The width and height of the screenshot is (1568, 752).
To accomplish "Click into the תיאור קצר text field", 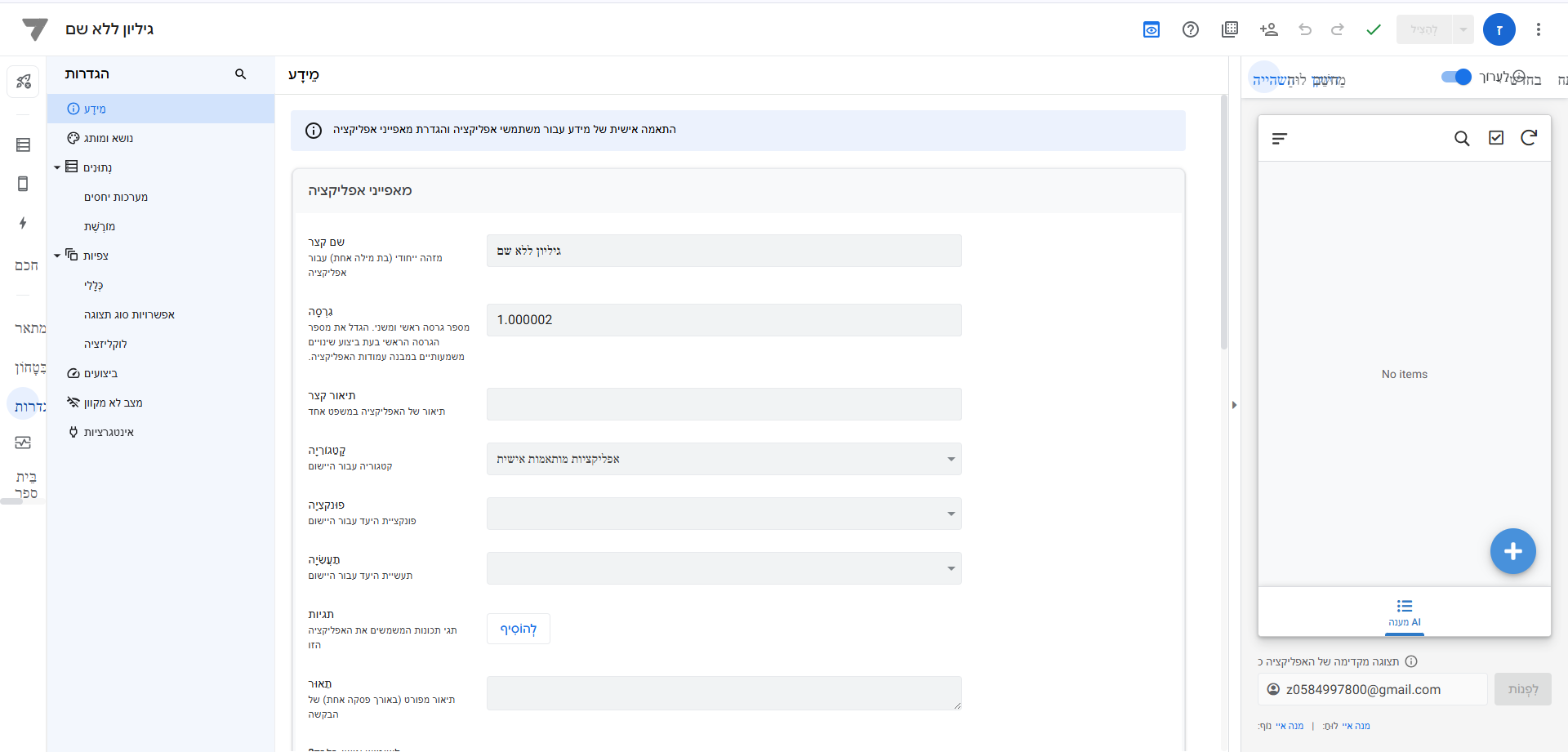I will click(724, 404).
